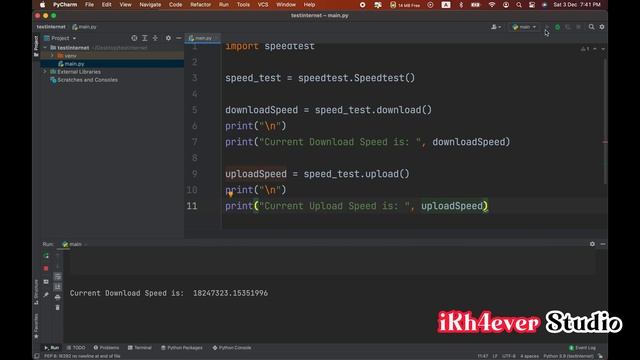The width and height of the screenshot is (640, 360).
Task: Run with coverage icon in the toolbar
Action: (568, 27)
